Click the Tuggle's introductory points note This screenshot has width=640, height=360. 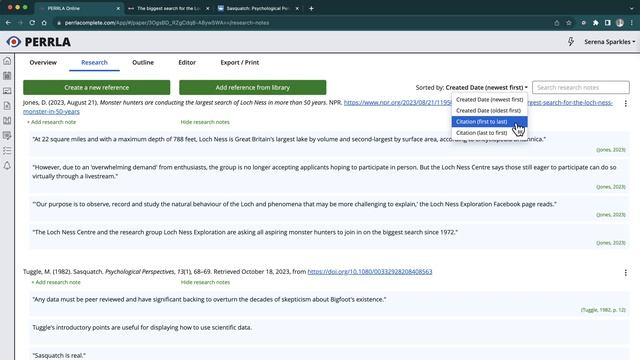(329, 331)
